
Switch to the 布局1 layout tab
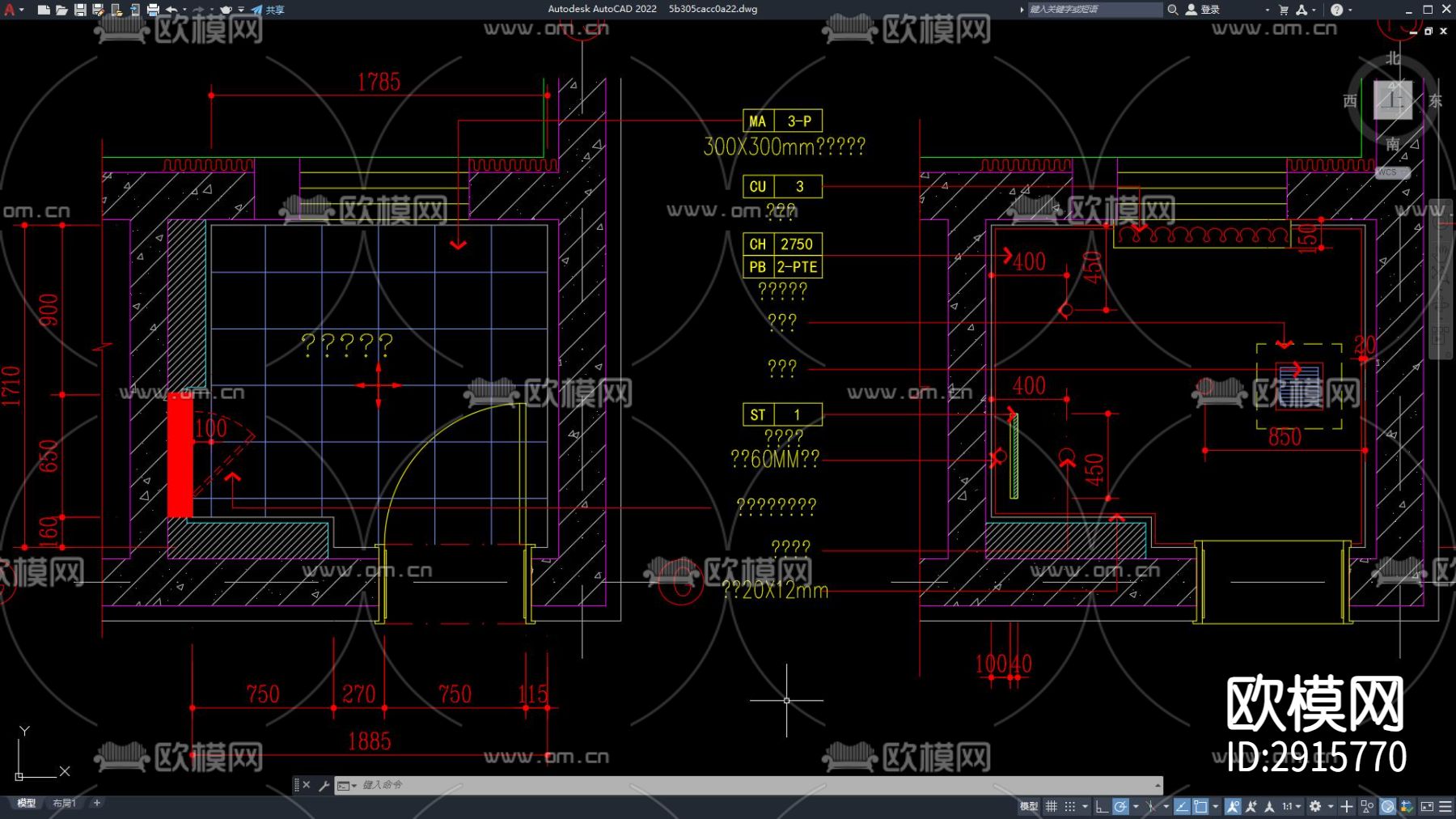coord(64,803)
